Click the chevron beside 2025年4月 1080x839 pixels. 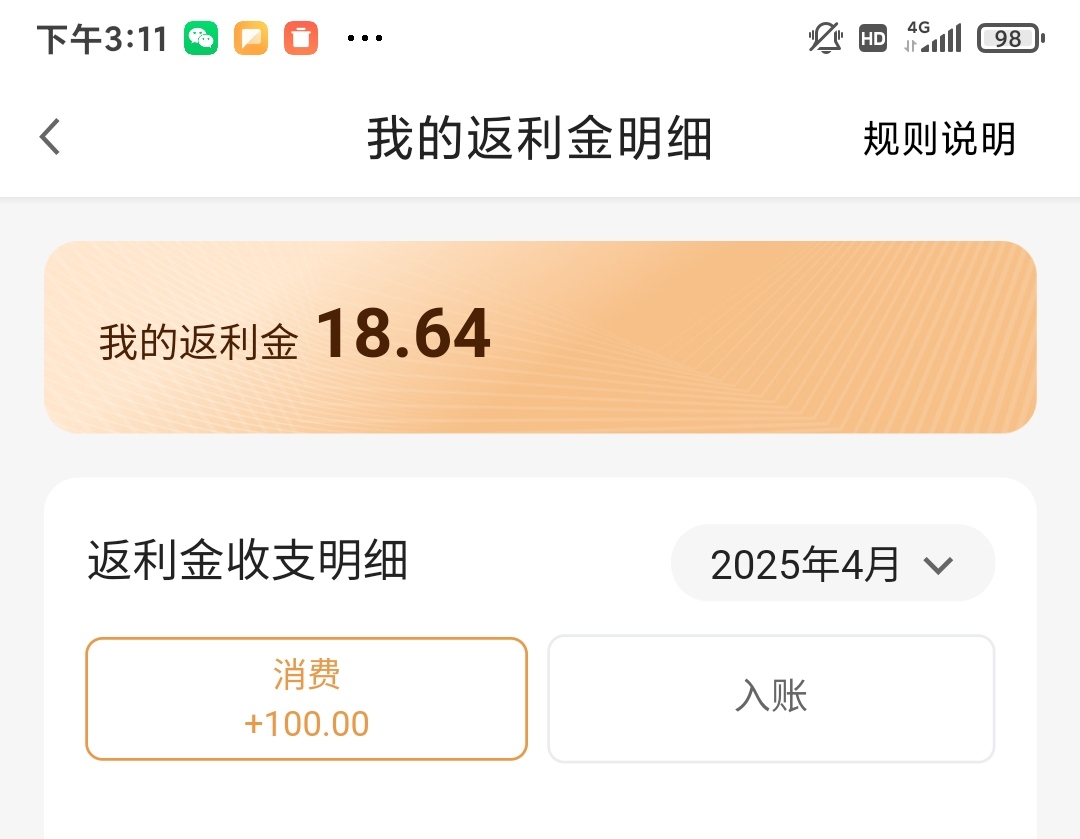coord(938,565)
